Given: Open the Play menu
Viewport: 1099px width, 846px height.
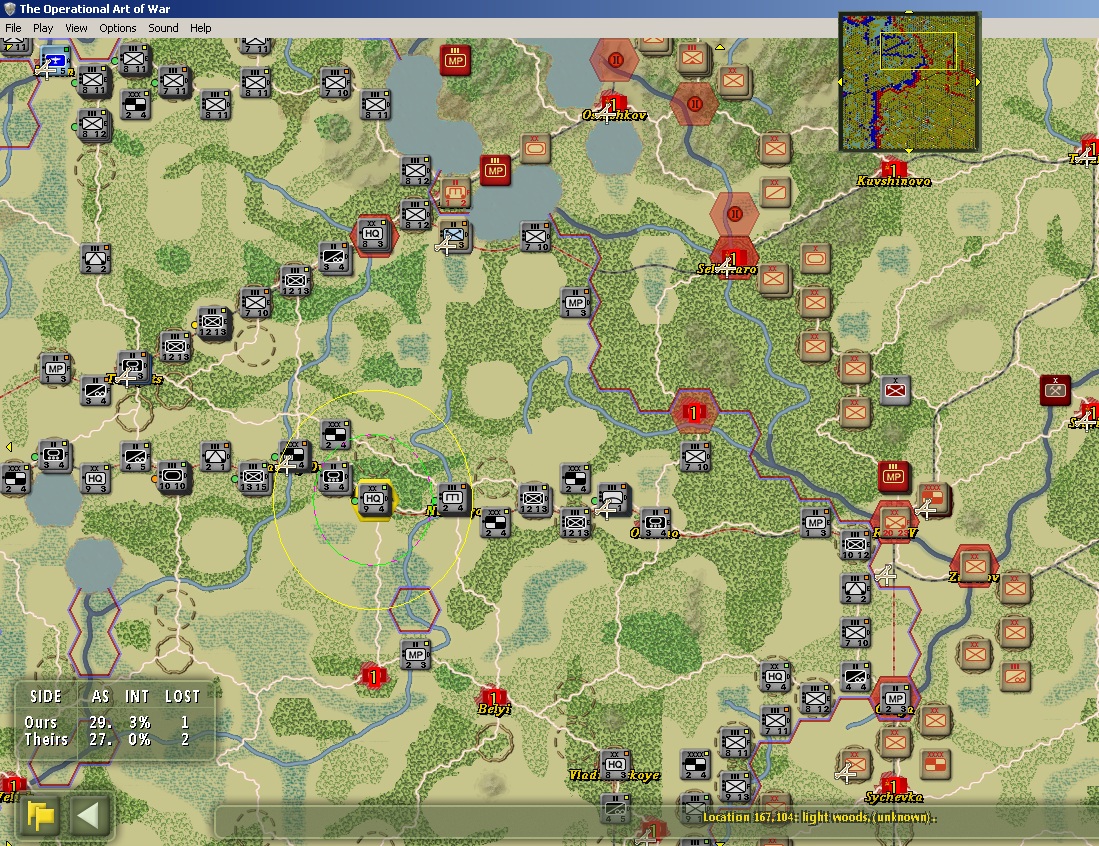Looking at the screenshot, I should pyautogui.click(x=43, y=28).
